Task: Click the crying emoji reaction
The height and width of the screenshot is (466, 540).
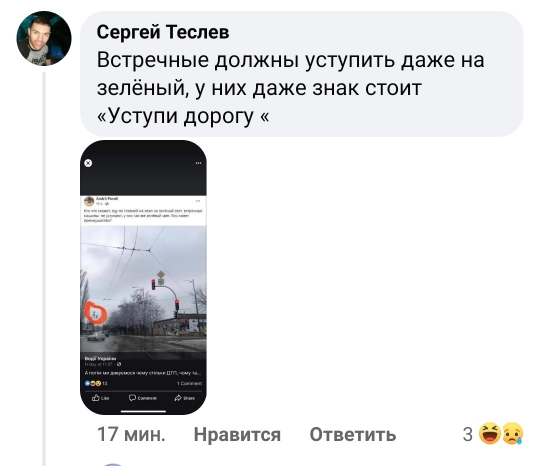Action: tap(513, 434)
